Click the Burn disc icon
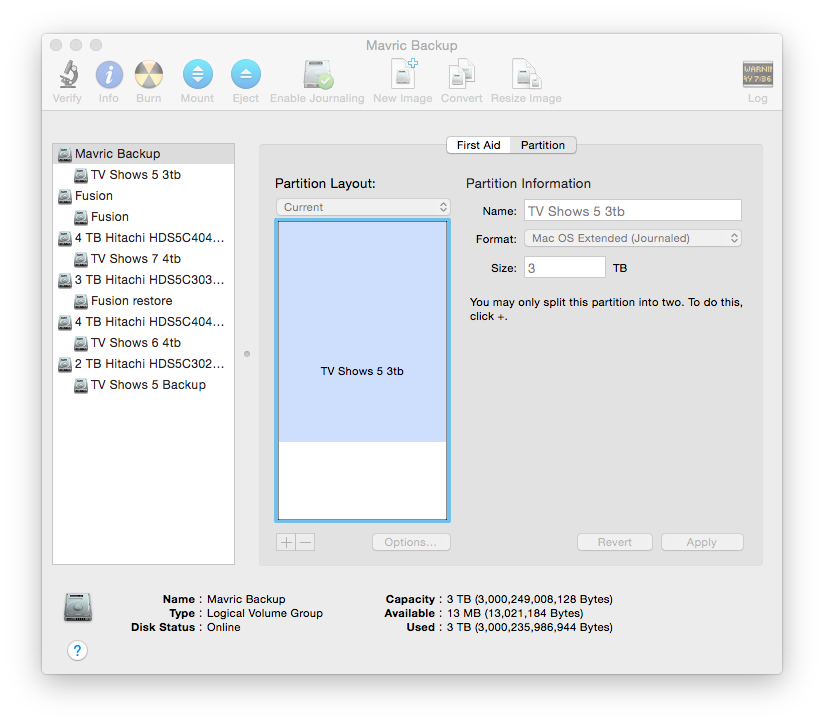Image resolution: width=824 pixels, height=724 pixels. [149, 74]
